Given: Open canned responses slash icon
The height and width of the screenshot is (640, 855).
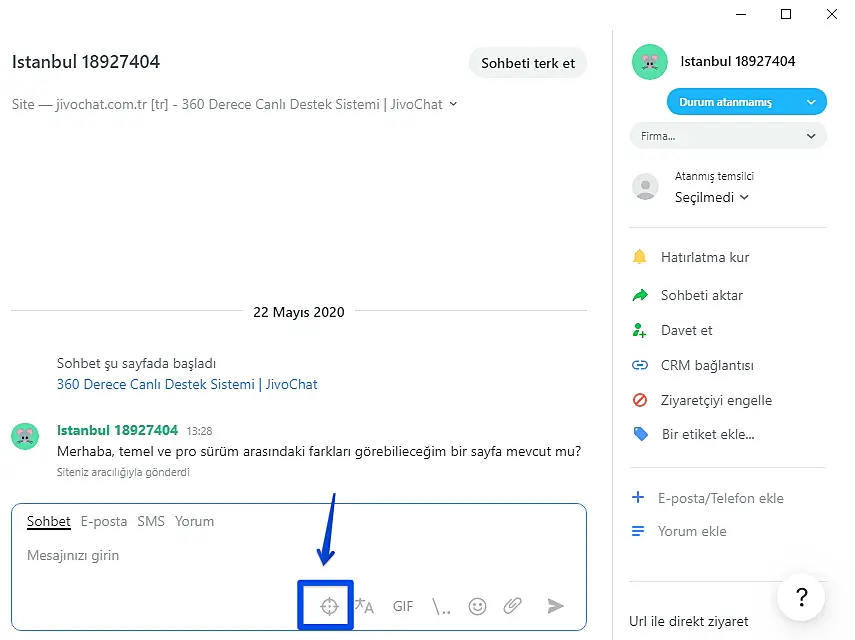Looking at the screenshot, I should [x=441, y=606].
